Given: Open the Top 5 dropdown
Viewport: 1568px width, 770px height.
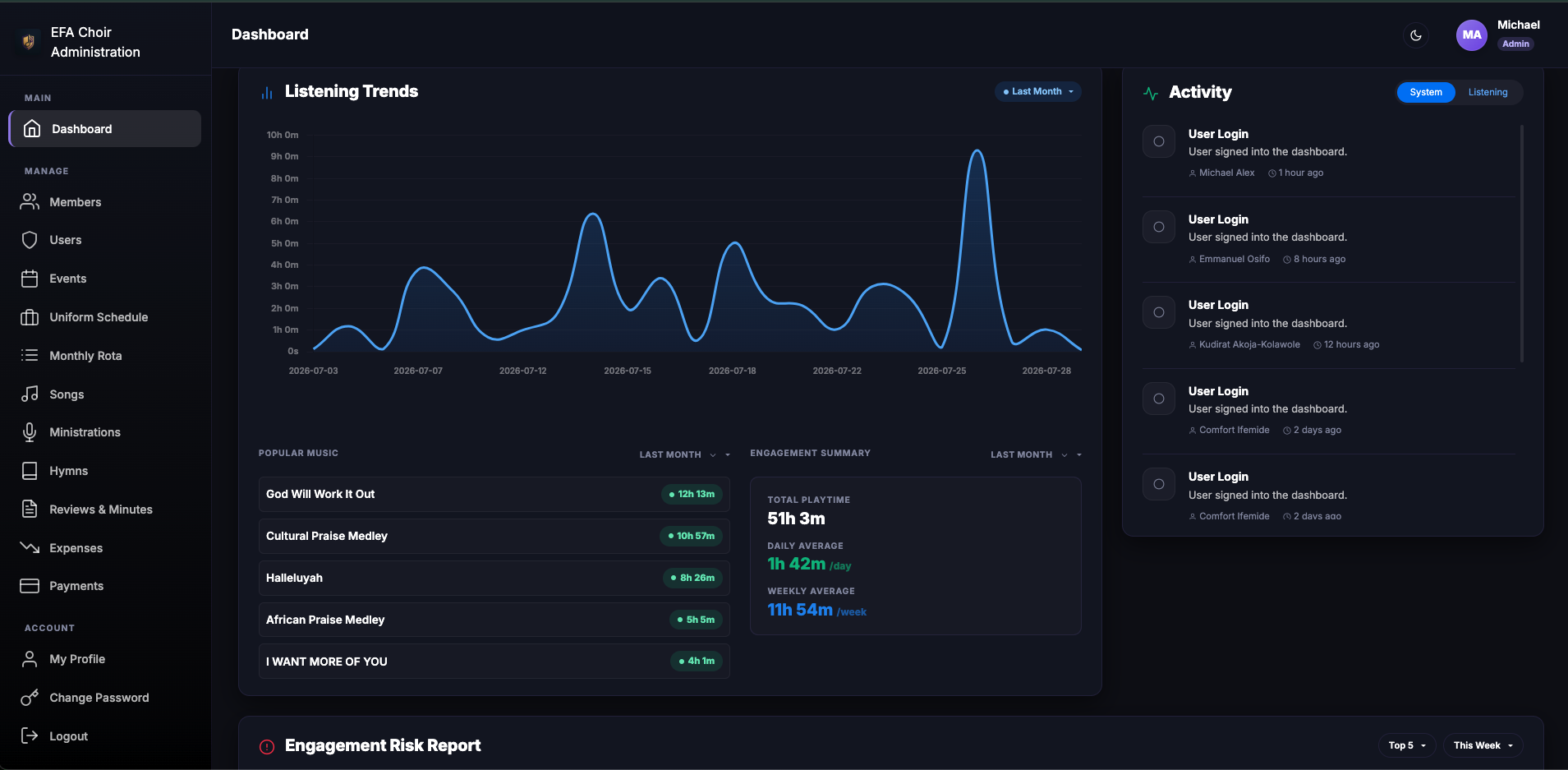Looking at the screenshot, I should click(x=1407, y=745).
